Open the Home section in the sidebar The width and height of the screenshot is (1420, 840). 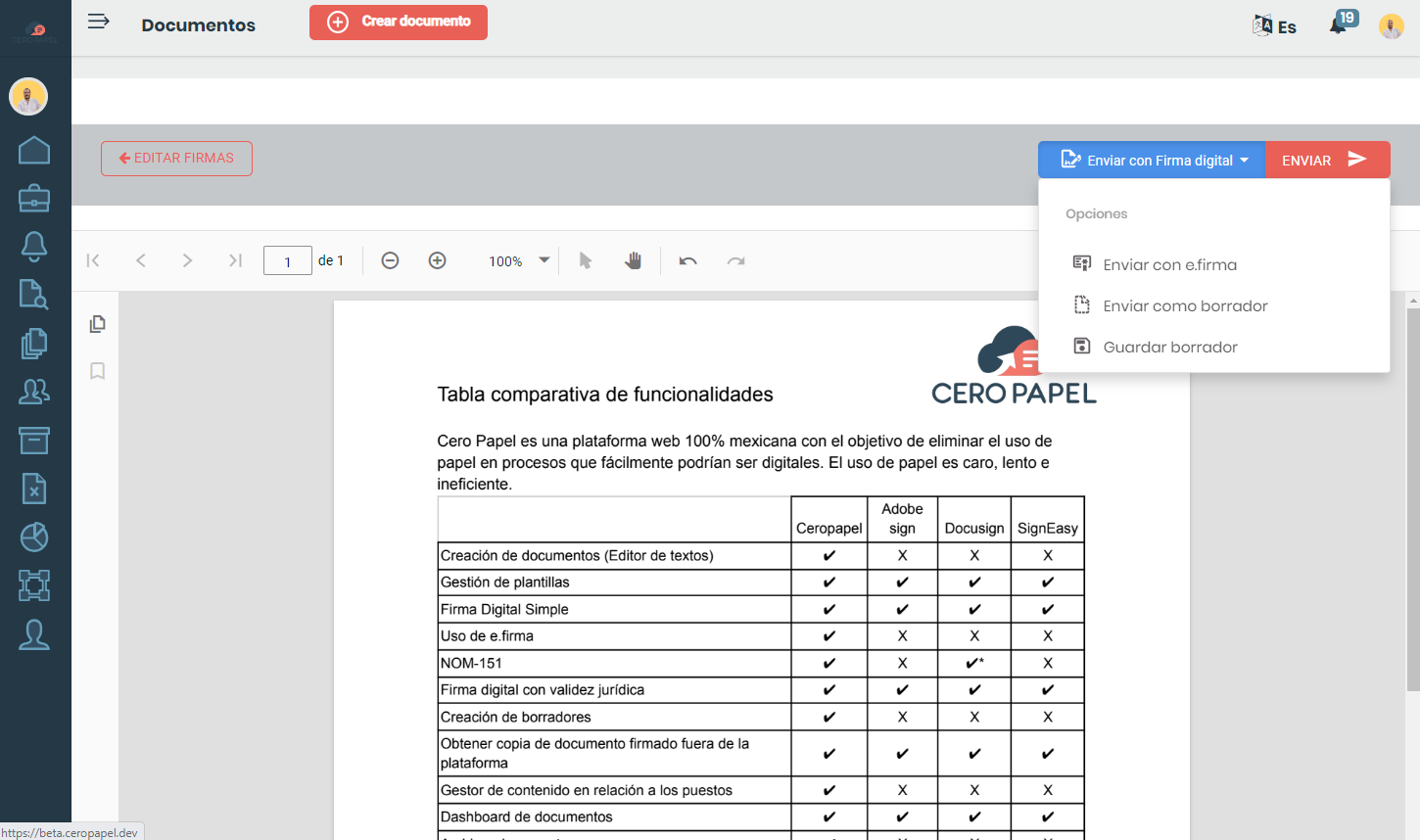pos(33,149)
